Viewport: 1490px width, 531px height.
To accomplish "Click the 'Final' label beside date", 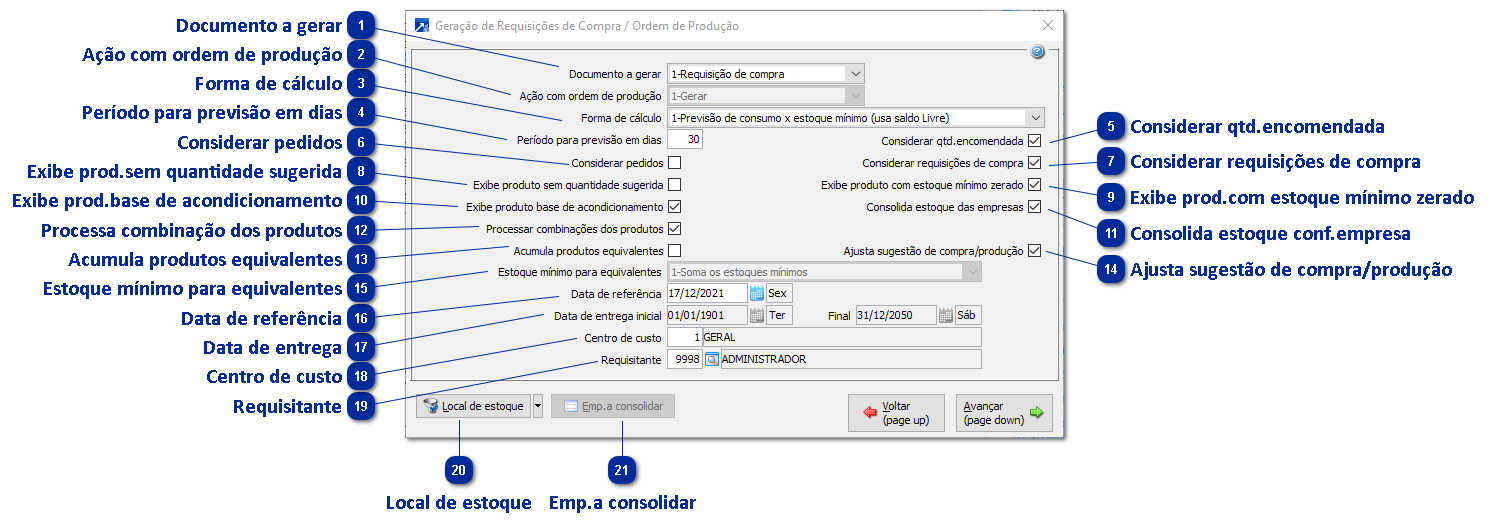I will pos(839,316).
